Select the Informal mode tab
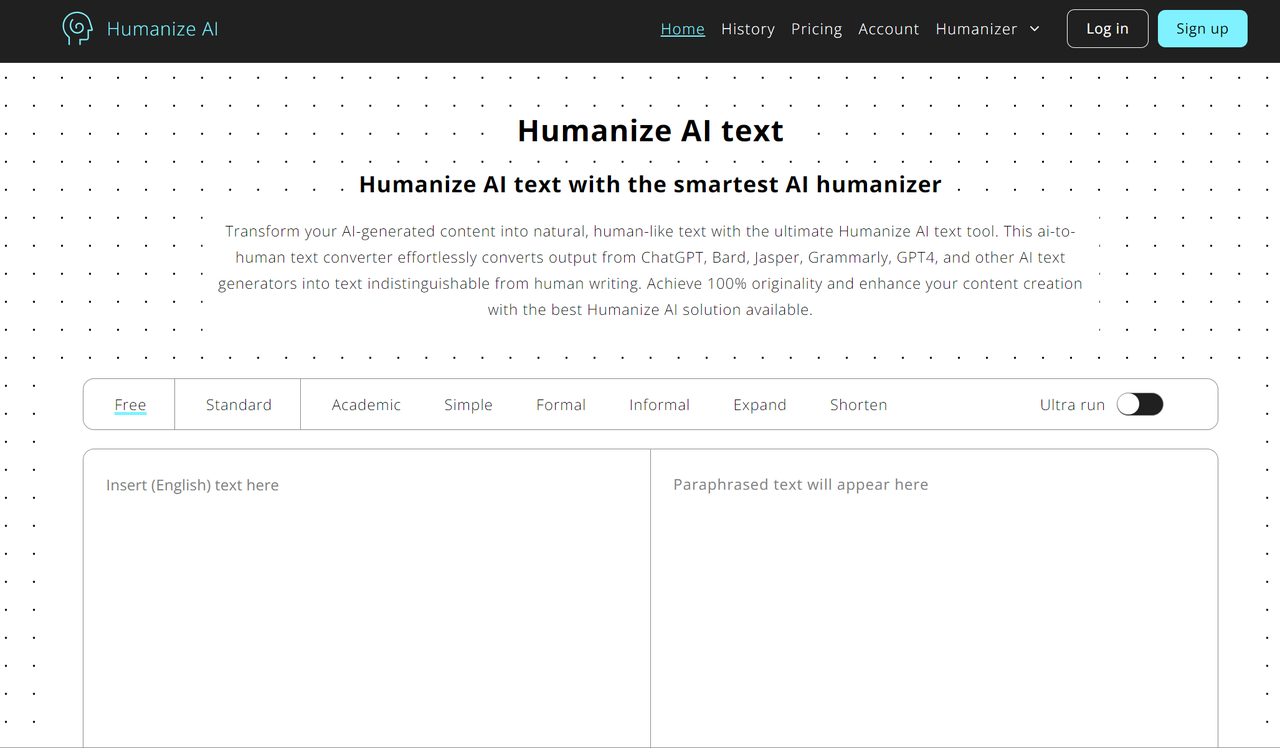The width and height of the screenshot is (1280, 748). [659, 405]
